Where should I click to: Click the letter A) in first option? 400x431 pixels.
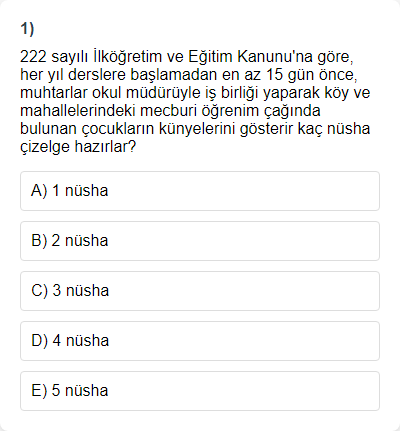point(39,191)
